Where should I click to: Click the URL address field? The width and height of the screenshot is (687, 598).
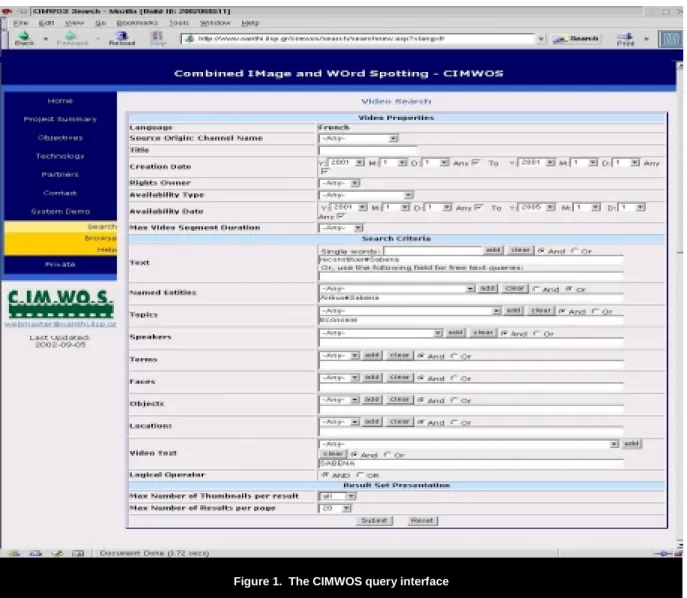point(359,39)
